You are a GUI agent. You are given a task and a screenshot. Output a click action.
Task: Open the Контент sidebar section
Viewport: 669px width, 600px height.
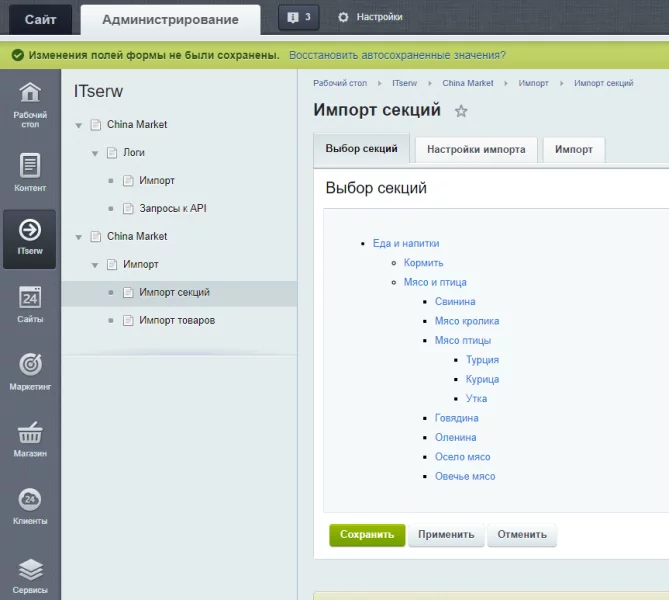tap(30, 172)
